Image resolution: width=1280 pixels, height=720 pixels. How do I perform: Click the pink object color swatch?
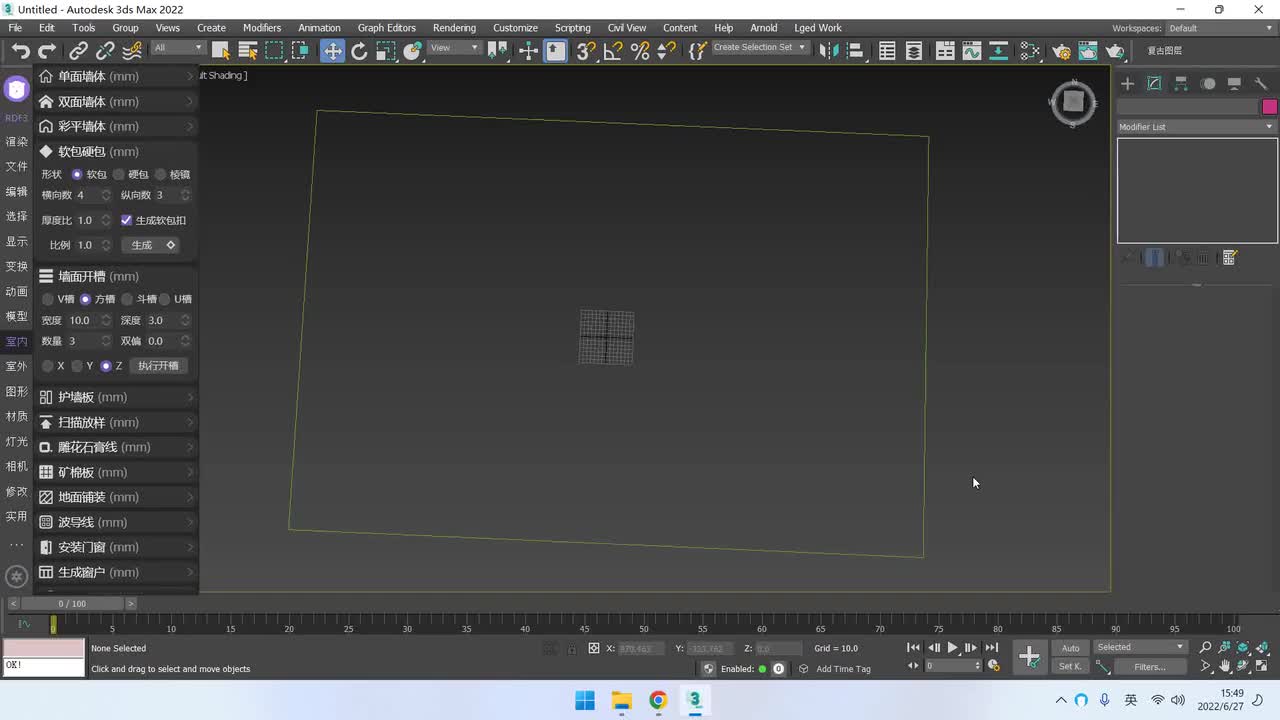pos(1269,107)
